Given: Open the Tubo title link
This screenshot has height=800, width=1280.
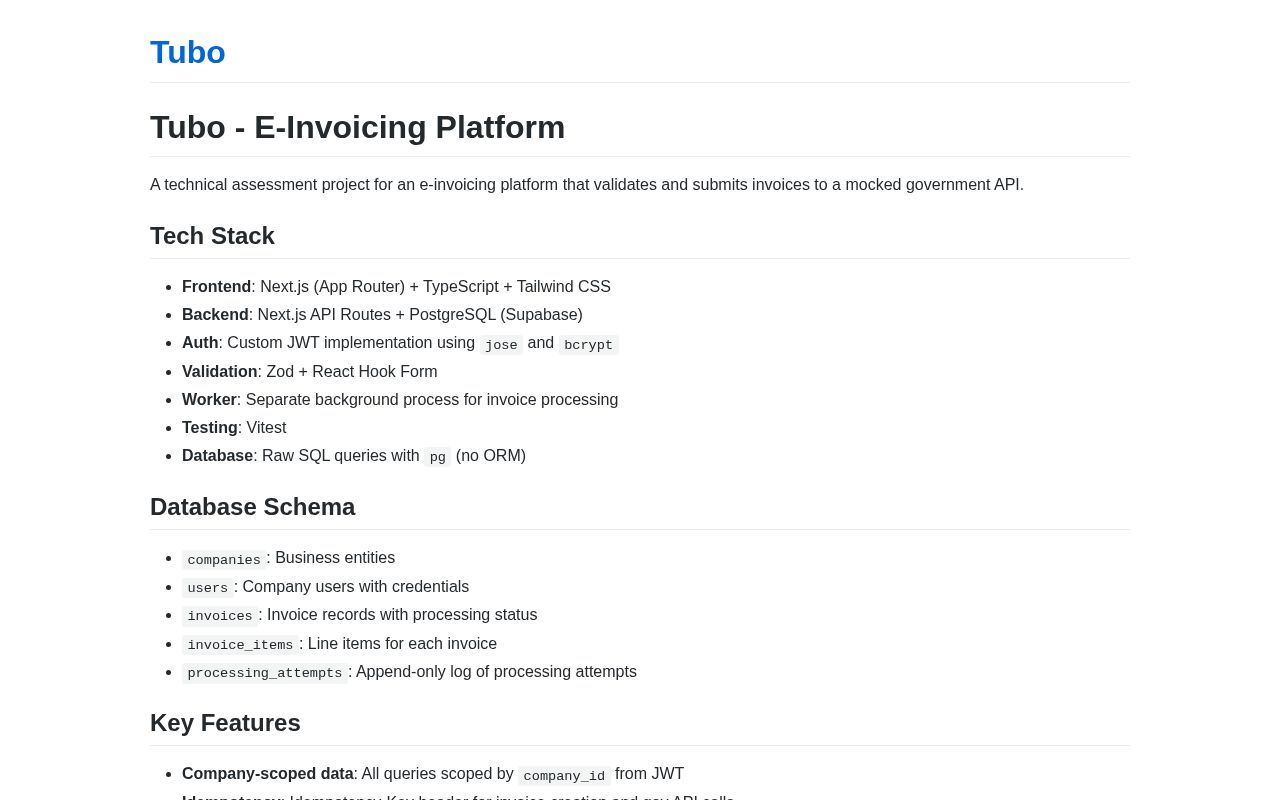Looking at the screenshot, I should click(188, 52).
